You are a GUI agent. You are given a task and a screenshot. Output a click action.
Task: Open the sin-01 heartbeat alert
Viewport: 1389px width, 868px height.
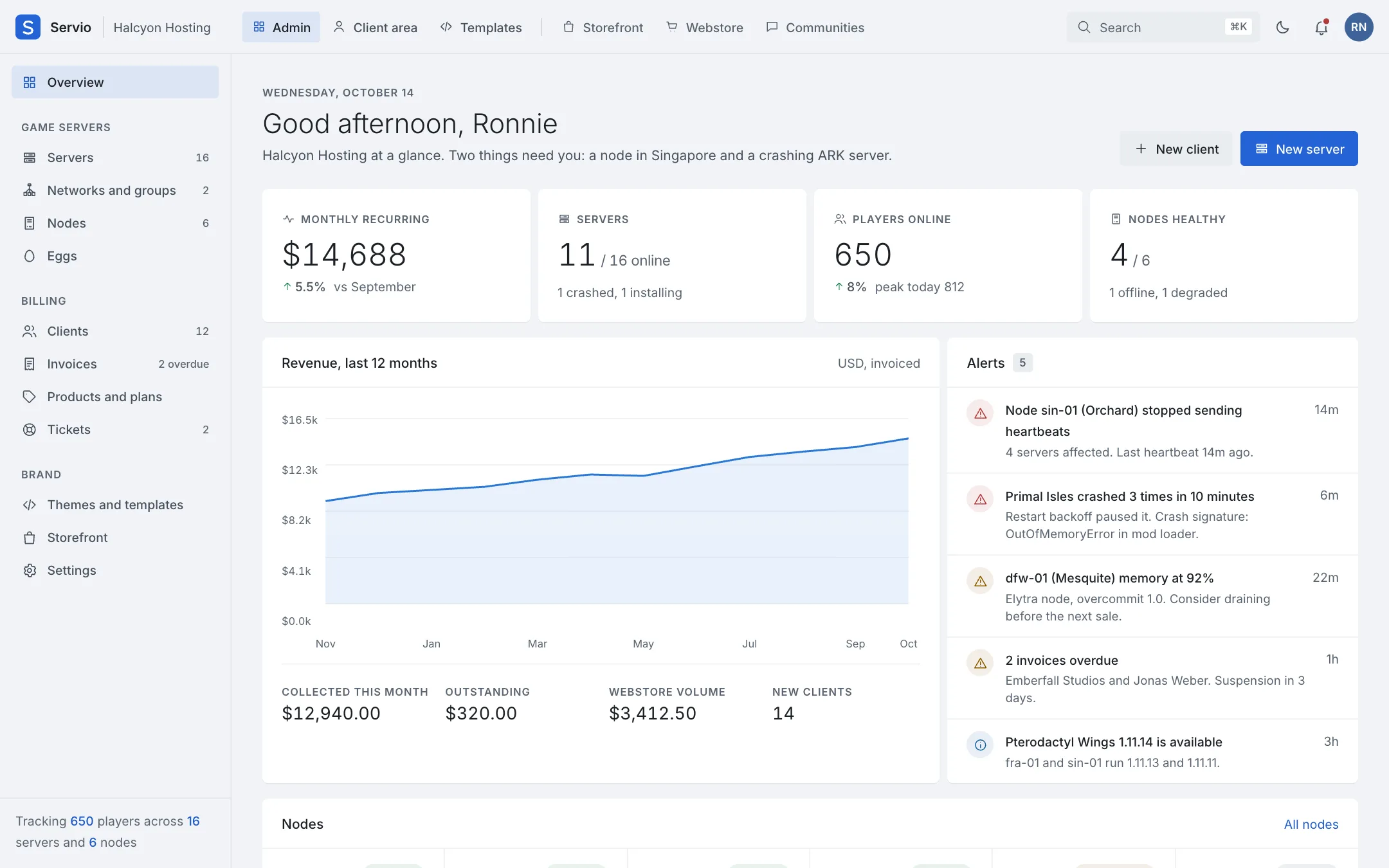pos(1152,430)
